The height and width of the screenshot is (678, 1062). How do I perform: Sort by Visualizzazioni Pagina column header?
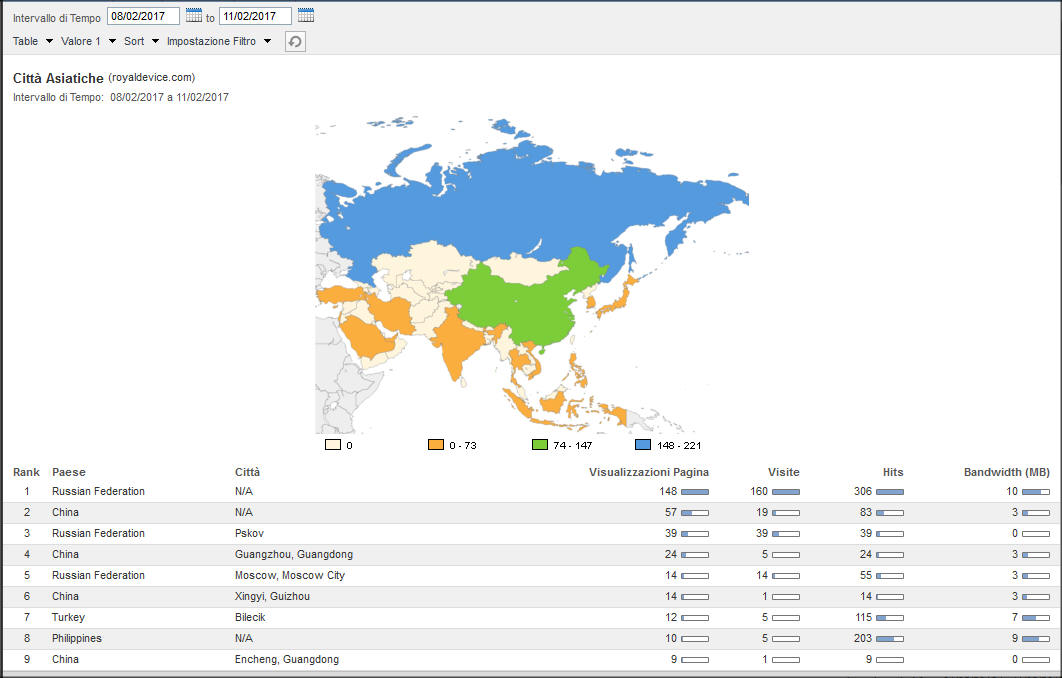point(649,472)
